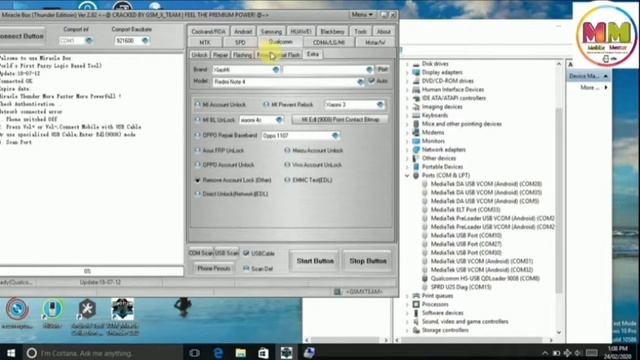Launch Microsoft Edge from the taskbar
This screenshot has width=640, height=360.
[x=218, y=353]
